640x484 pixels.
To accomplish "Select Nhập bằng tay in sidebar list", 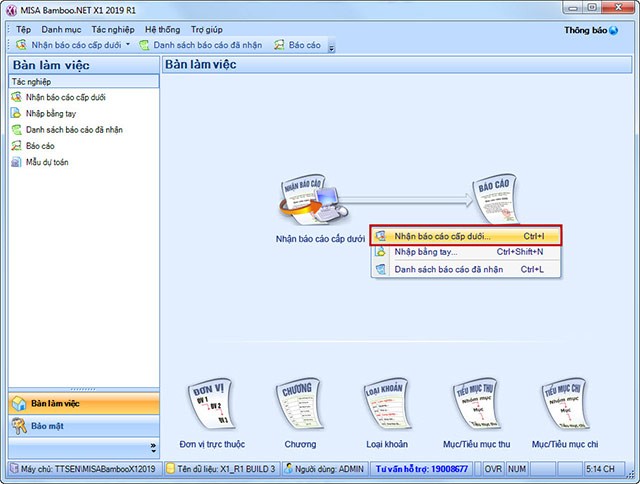I will (x=50, y=113).
